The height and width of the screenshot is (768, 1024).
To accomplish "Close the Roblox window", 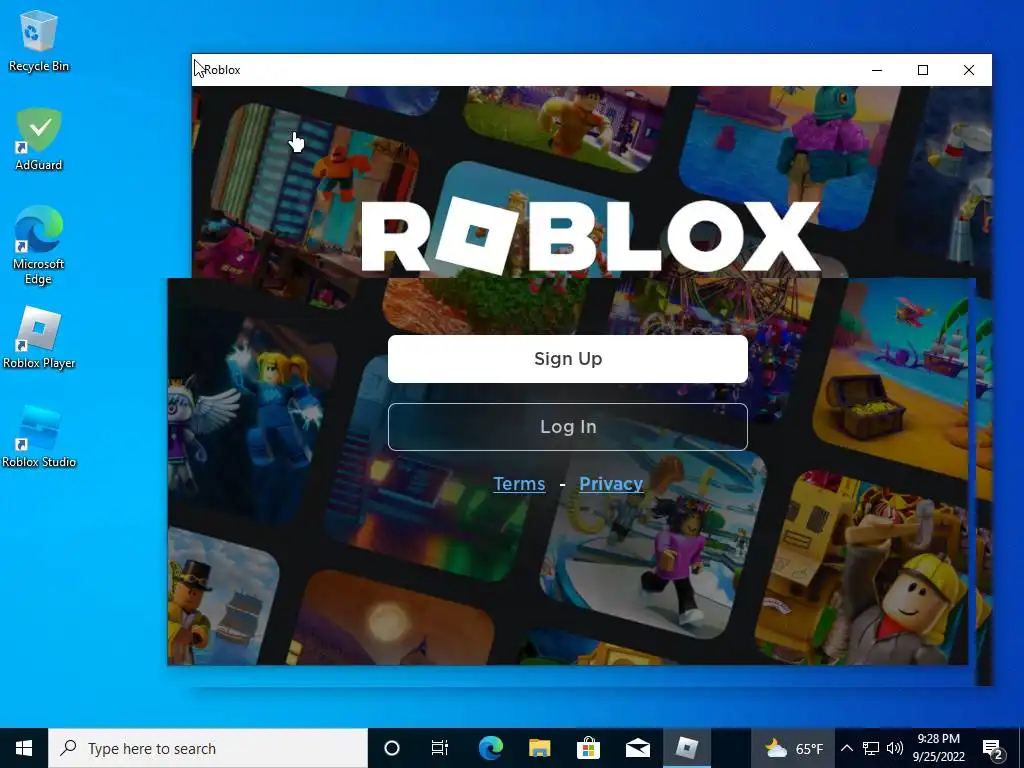I will click(969, 70).
